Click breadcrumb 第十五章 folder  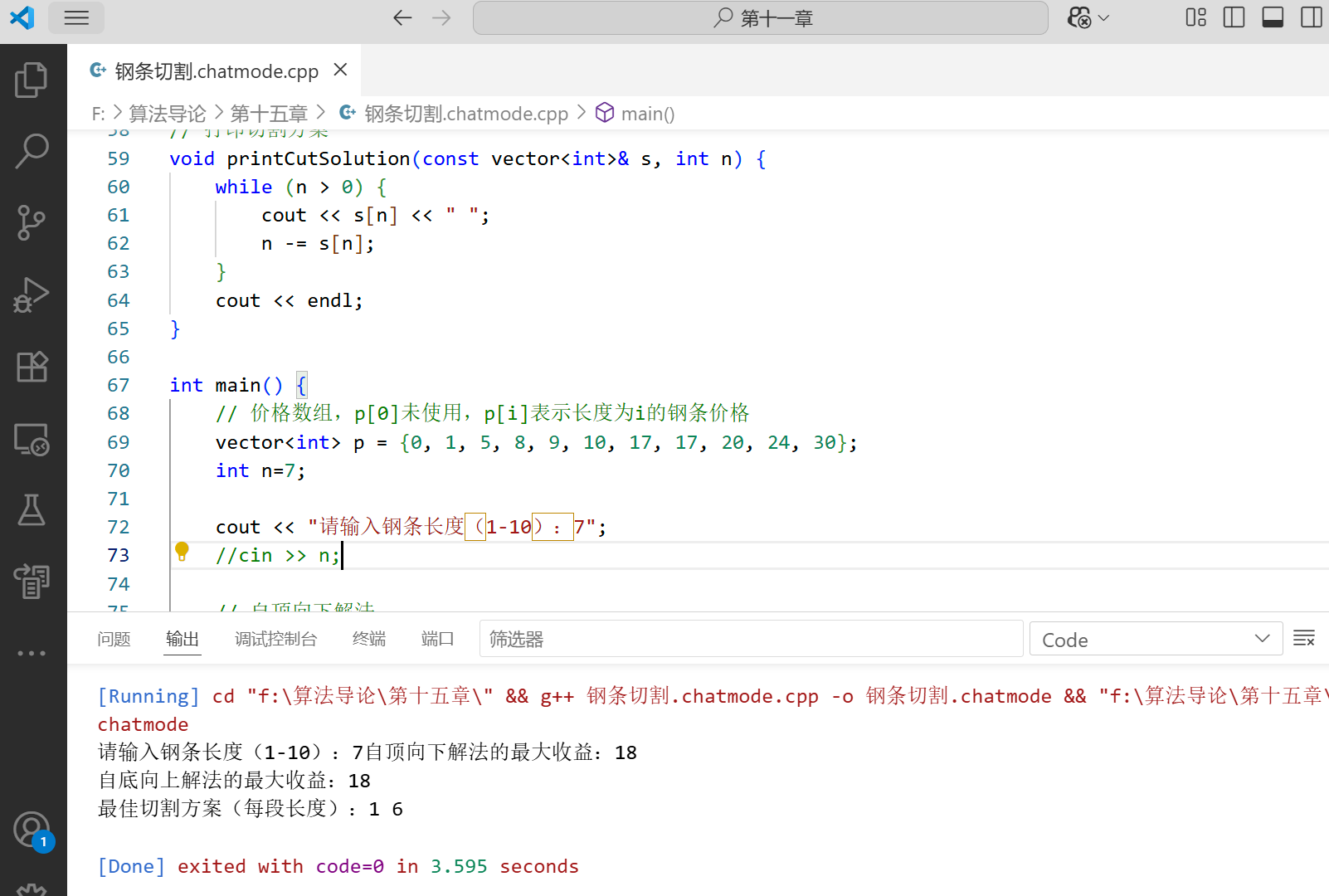coord(269,114)
